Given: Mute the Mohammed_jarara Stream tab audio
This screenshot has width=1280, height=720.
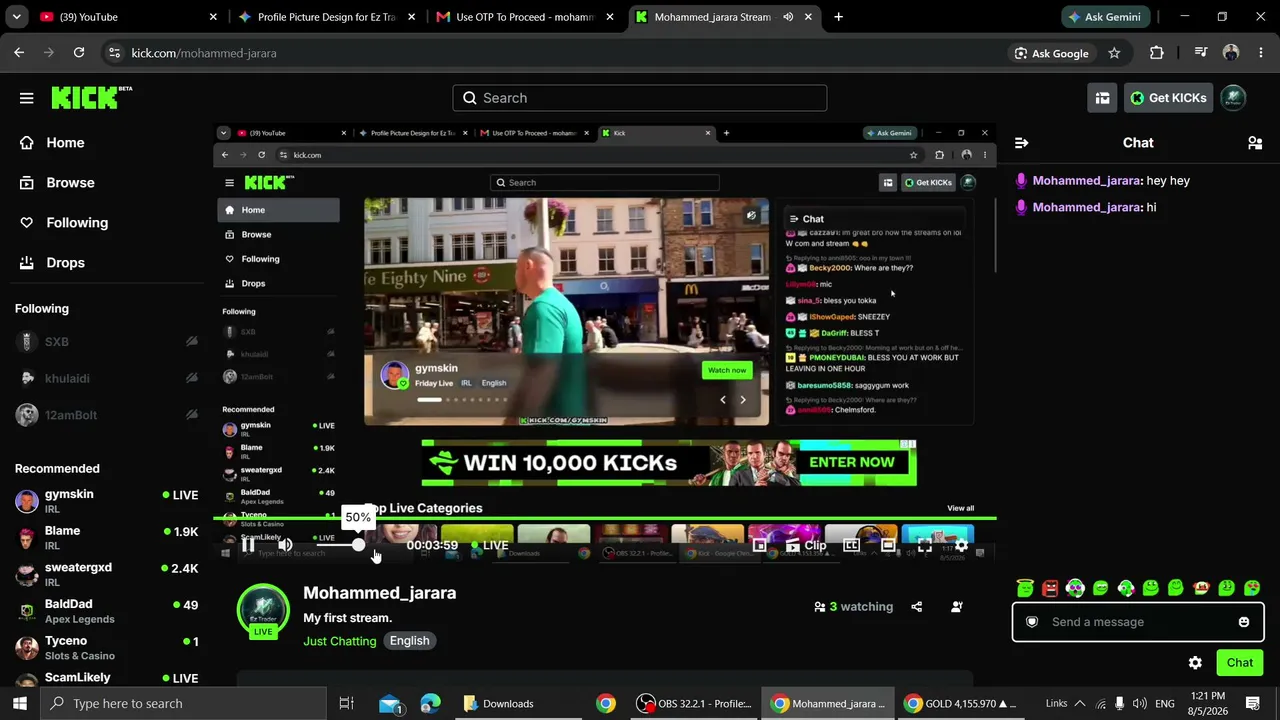Looking at the screenshot, I should 788,17.
